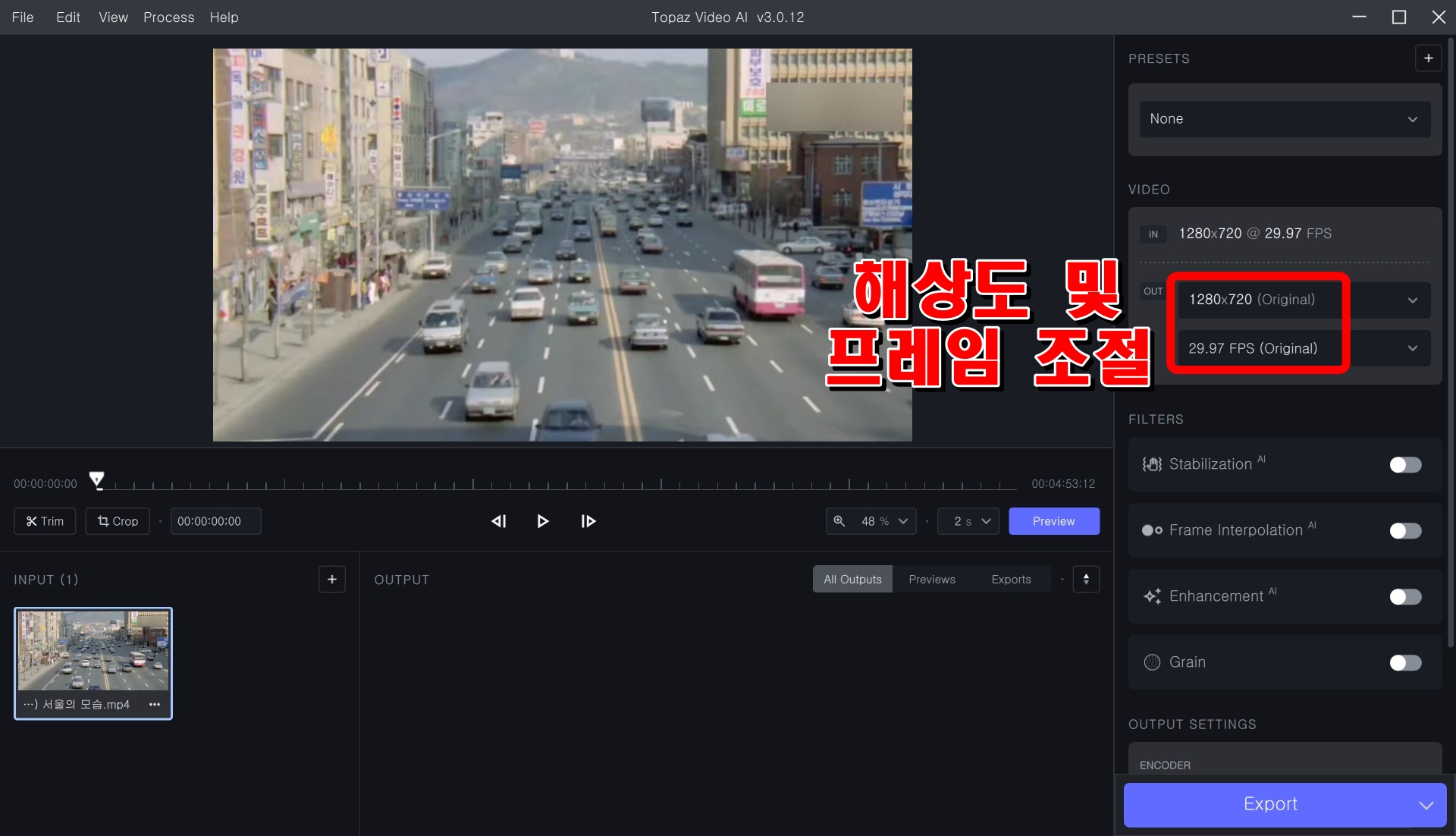The image size is (1456, 836).
Task: Turn on Frame Interpolation
Action: tap(1404, 531)
